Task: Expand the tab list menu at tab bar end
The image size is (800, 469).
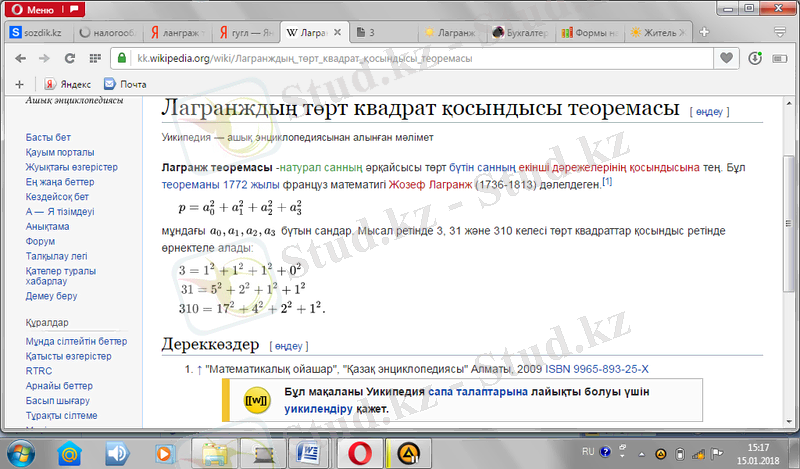Action: (x=781, y=32)
